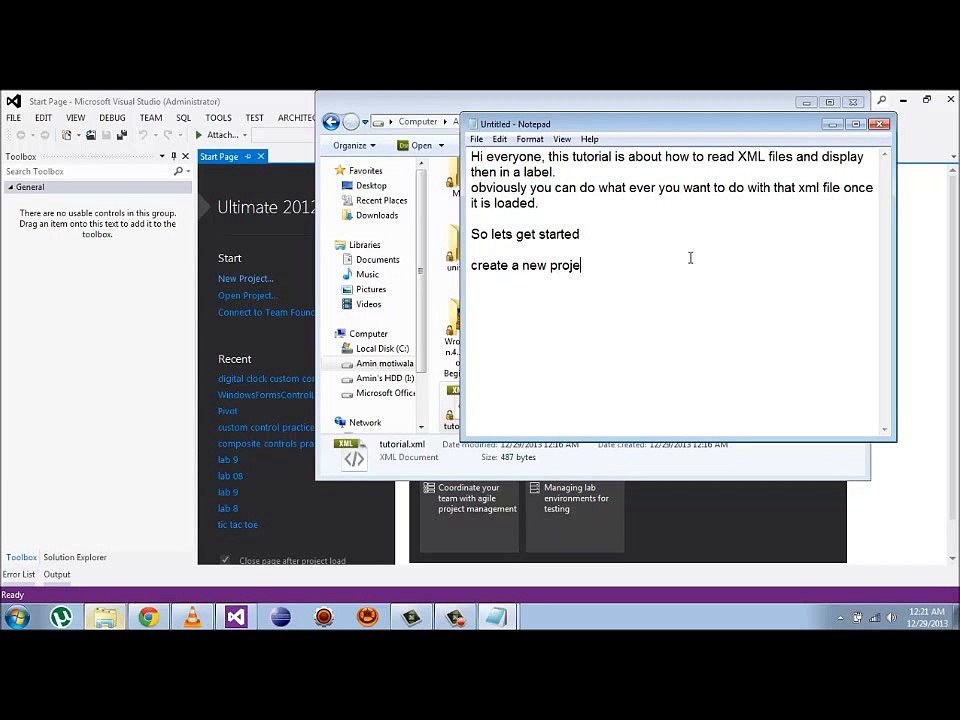Open the Notepad Help menu
960x720 pixels.
(x=589, y=140)
